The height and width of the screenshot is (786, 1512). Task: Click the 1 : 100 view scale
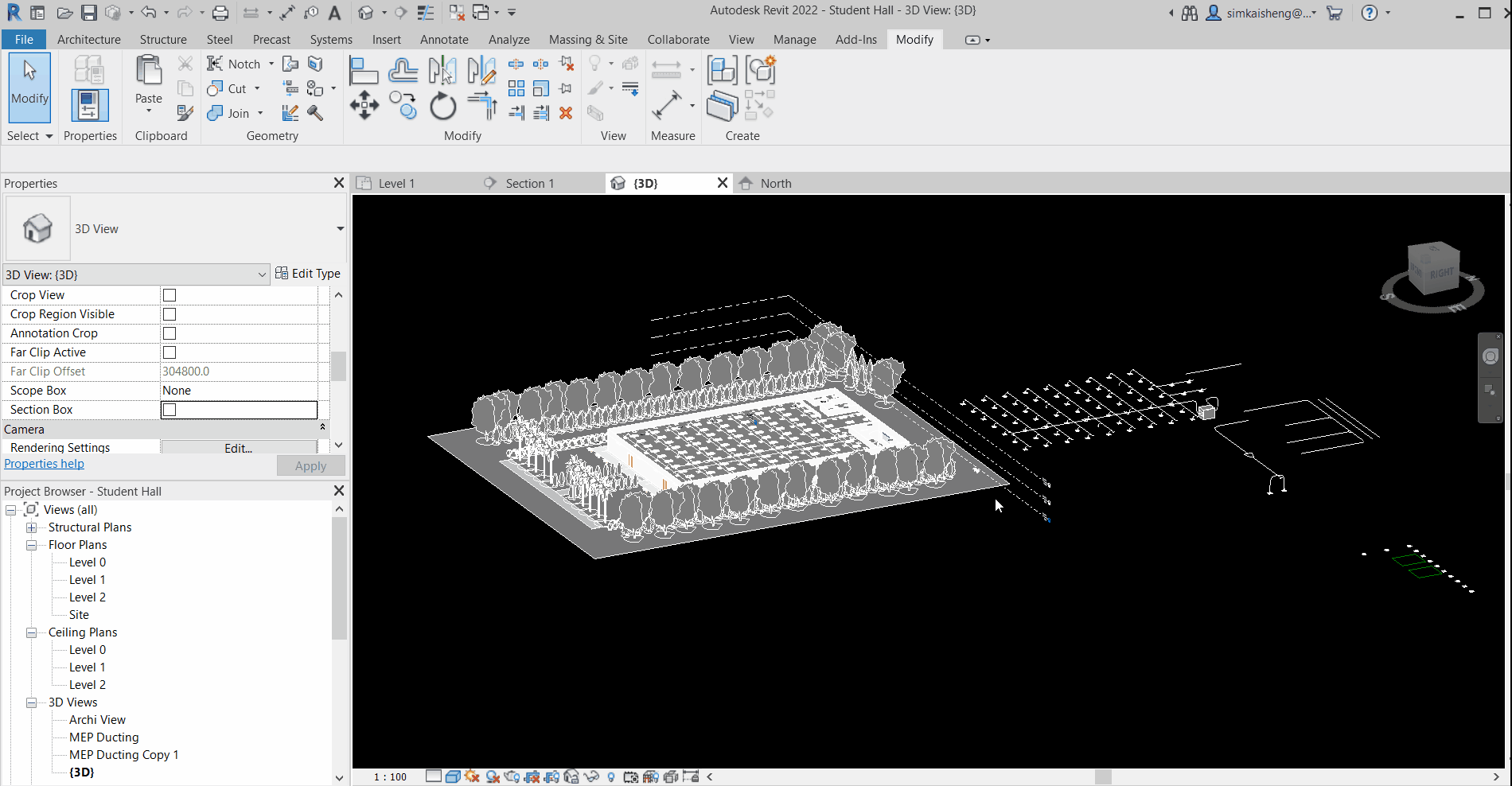point(390,776)
